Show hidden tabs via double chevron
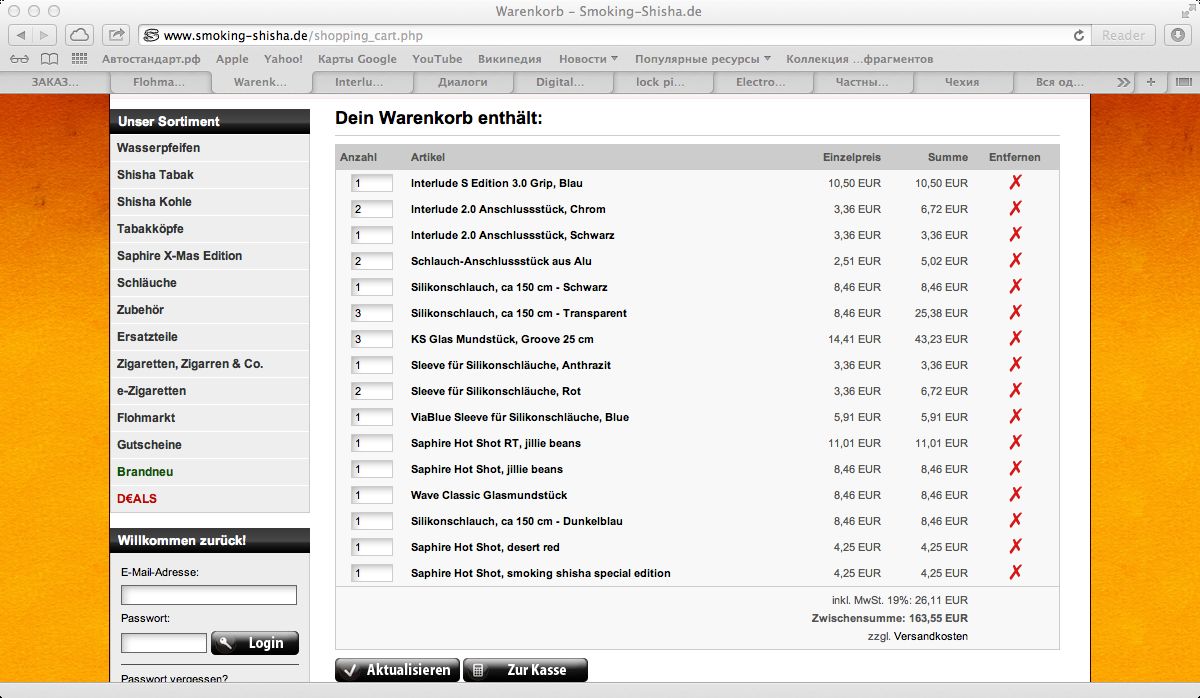 coord(1124,82)
